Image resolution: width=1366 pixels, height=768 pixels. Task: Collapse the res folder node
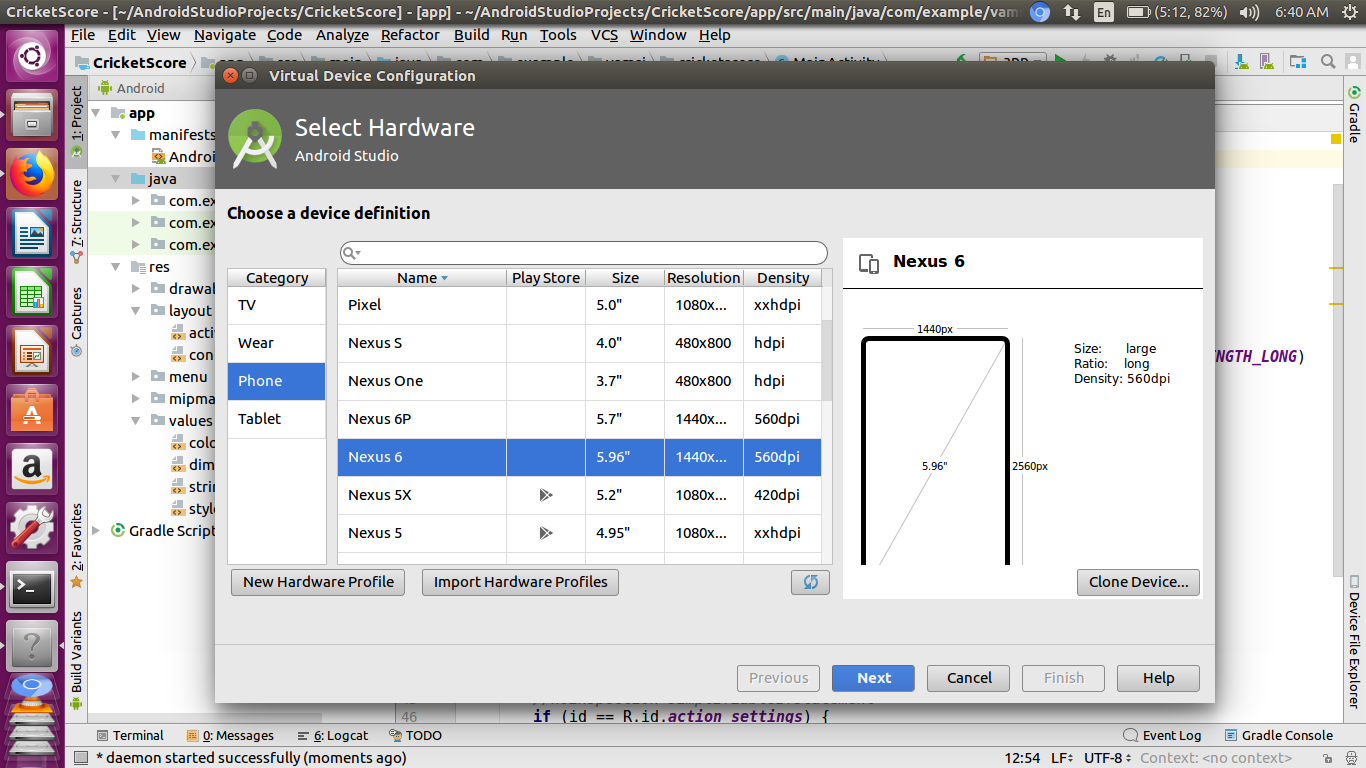[116, 267]
